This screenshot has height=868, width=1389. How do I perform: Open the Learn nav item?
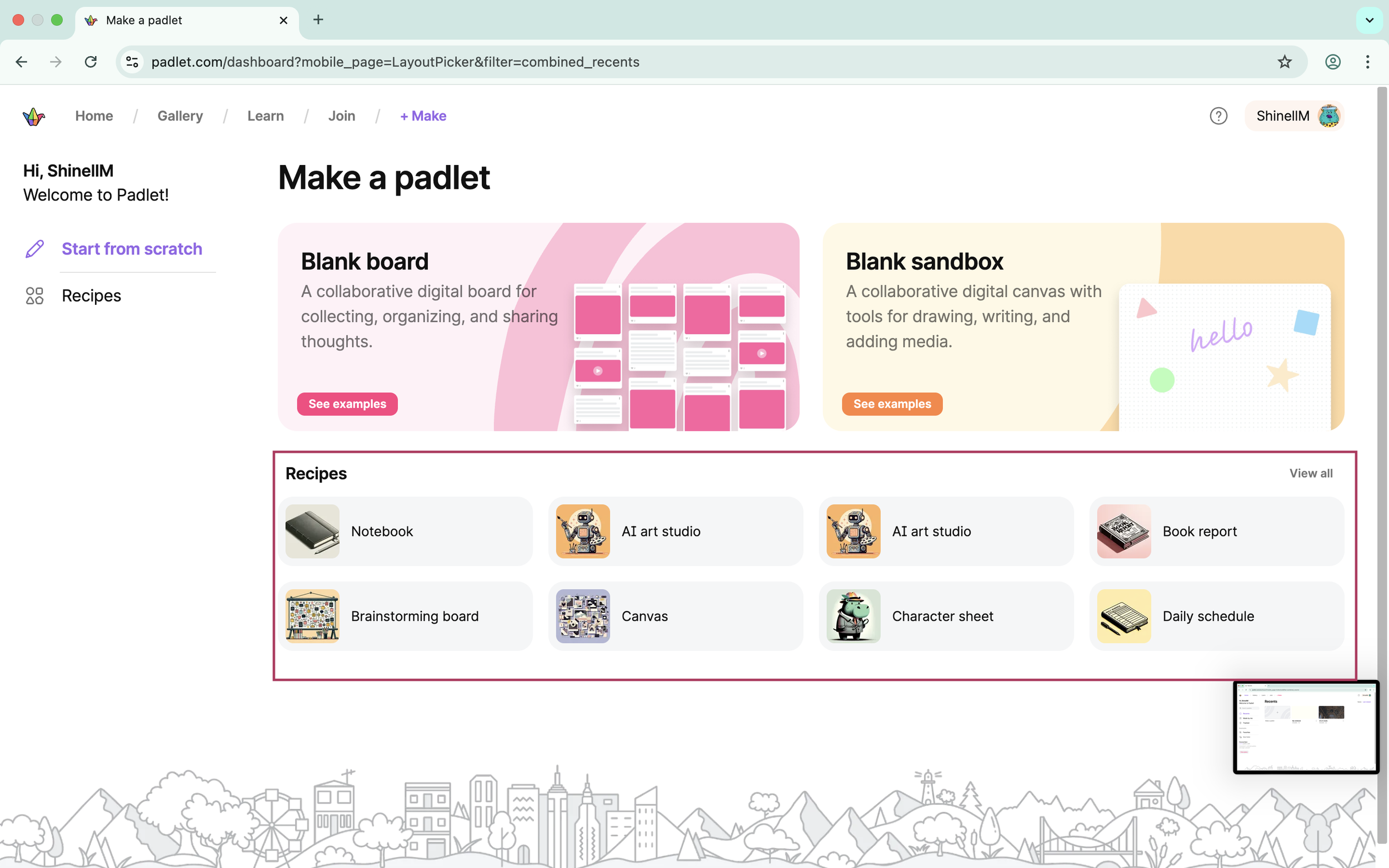[x=265, y=116]
